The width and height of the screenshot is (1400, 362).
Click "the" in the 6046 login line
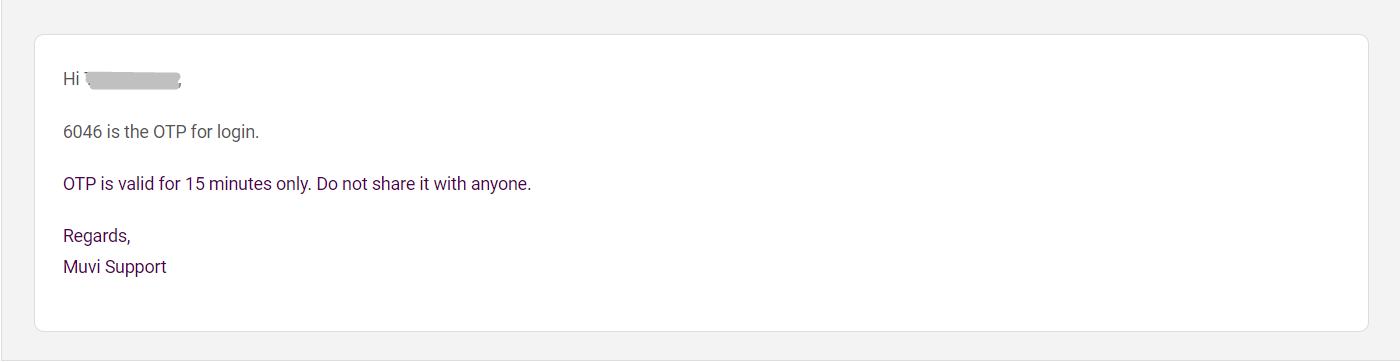coord(137,132)
